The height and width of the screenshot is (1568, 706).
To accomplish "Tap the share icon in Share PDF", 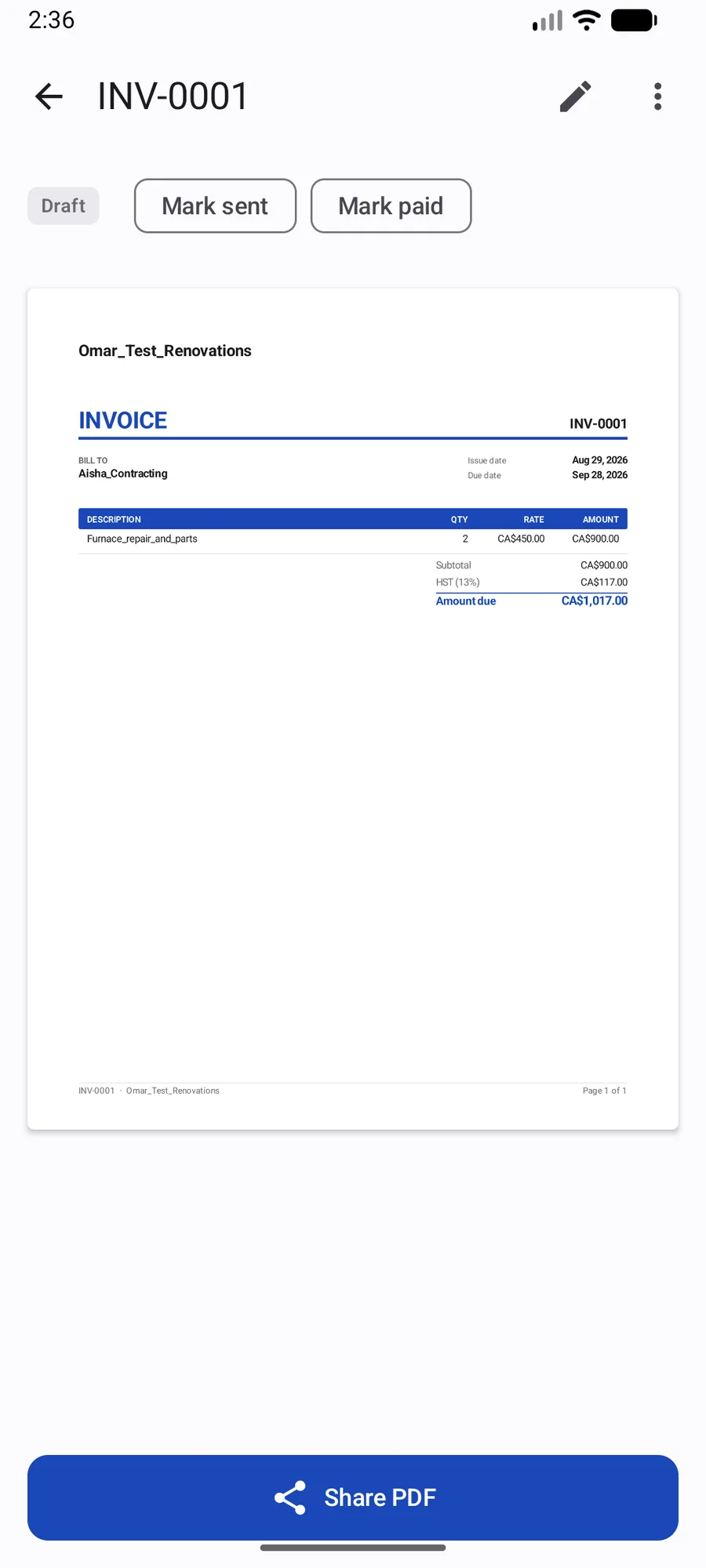I will coord(289,1497).
